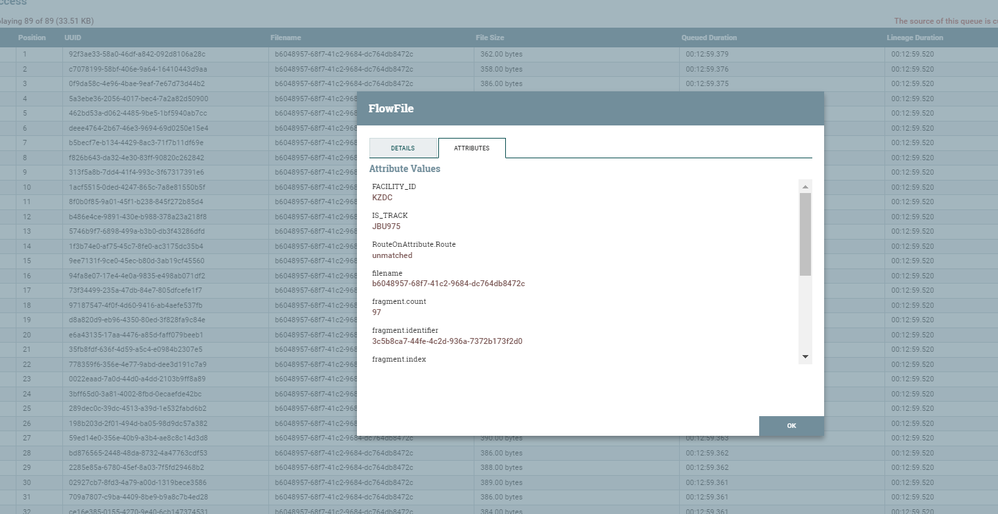This screenshot has height=514, width=998.
Task: Click UUID 02927cb7-8fd3-4a79-a00d-1319bece3586
Action: (x=137, y=482)
